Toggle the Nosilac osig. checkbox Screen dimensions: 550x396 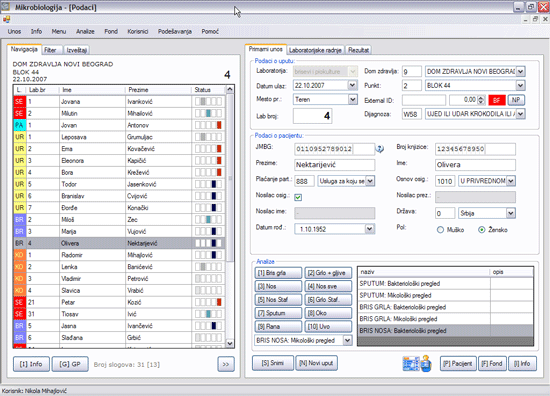[x=298, y=197]
